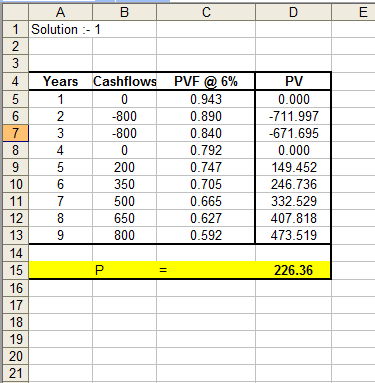Select column B header

click(124, 12)
